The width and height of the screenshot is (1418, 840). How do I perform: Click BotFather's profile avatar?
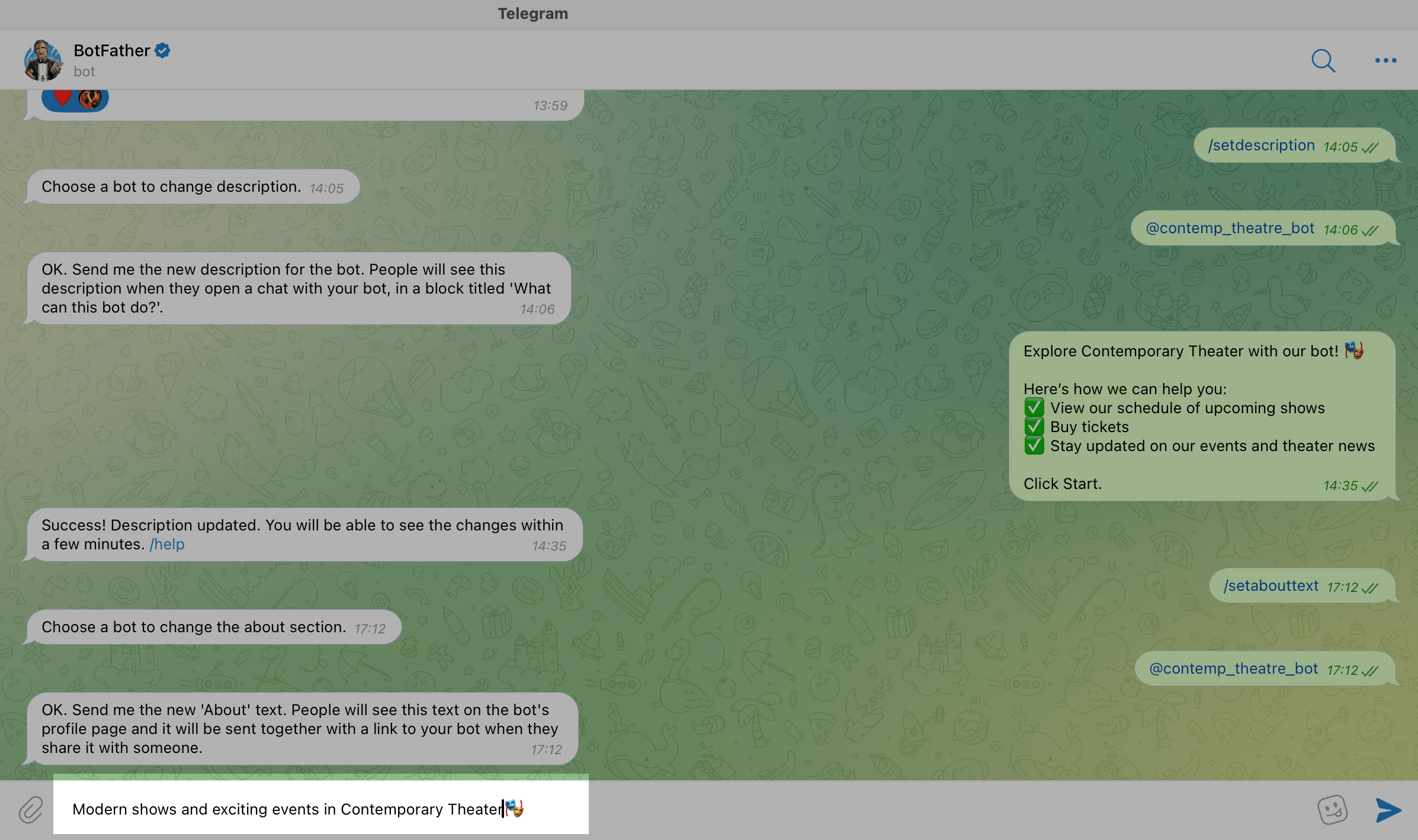(x=43, y=60)
